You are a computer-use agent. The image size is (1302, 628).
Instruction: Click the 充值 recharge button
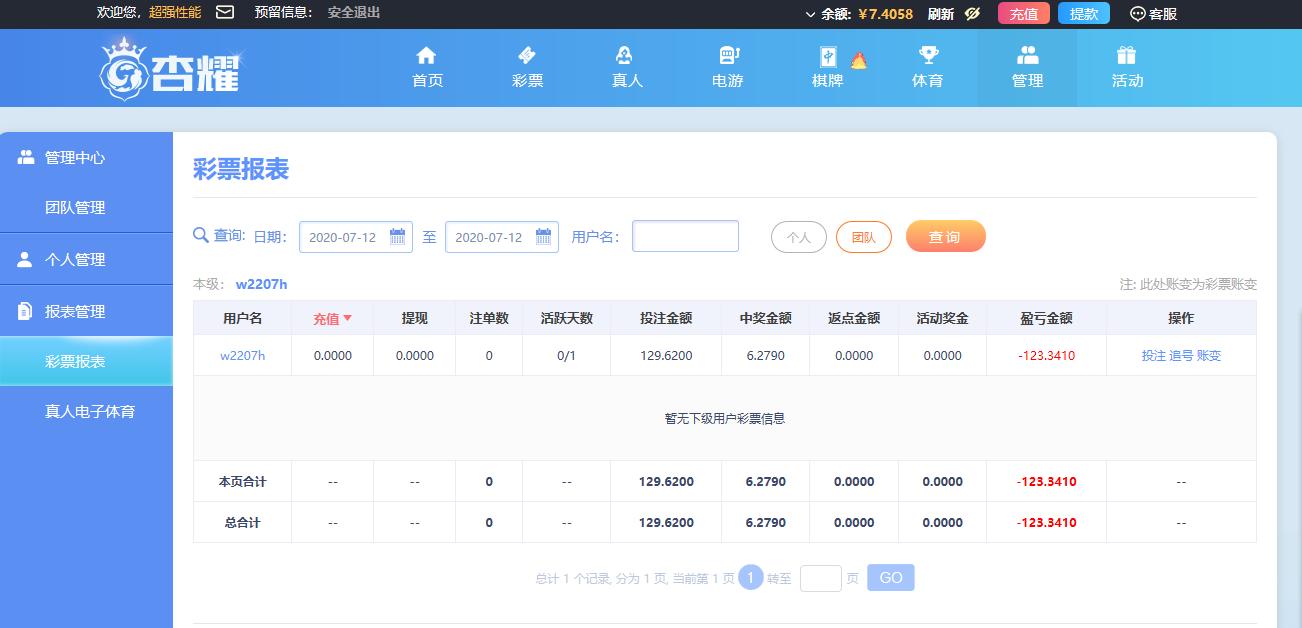[x=1023, y=14]
